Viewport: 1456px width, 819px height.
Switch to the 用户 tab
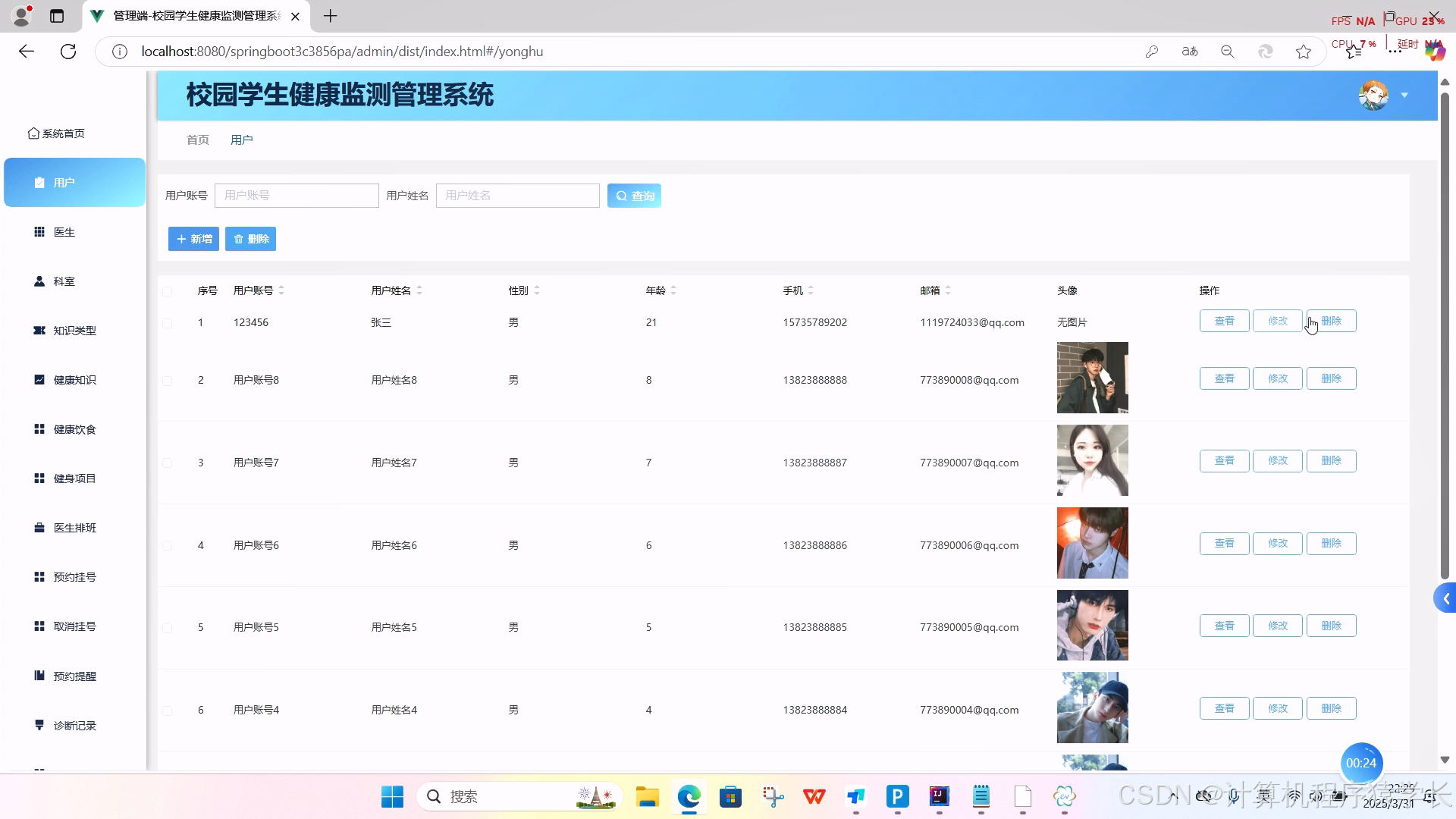pos(242,140)
